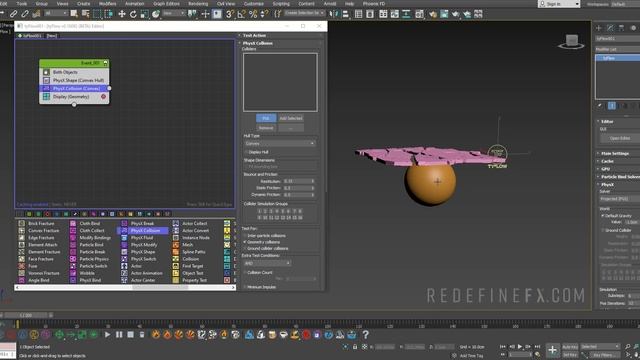640x360 pixels.
Task: Toggle Ground Collider checkbox in PhysX rollout
Action: click(603, 230)
